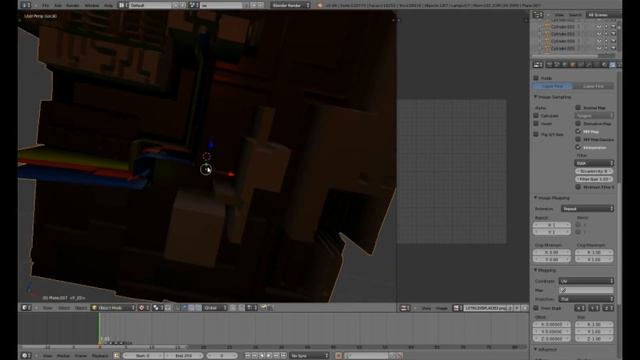Click the Crop Minimum X field
Viewport: 640px width, 360px height.
[x=551, y=252]
